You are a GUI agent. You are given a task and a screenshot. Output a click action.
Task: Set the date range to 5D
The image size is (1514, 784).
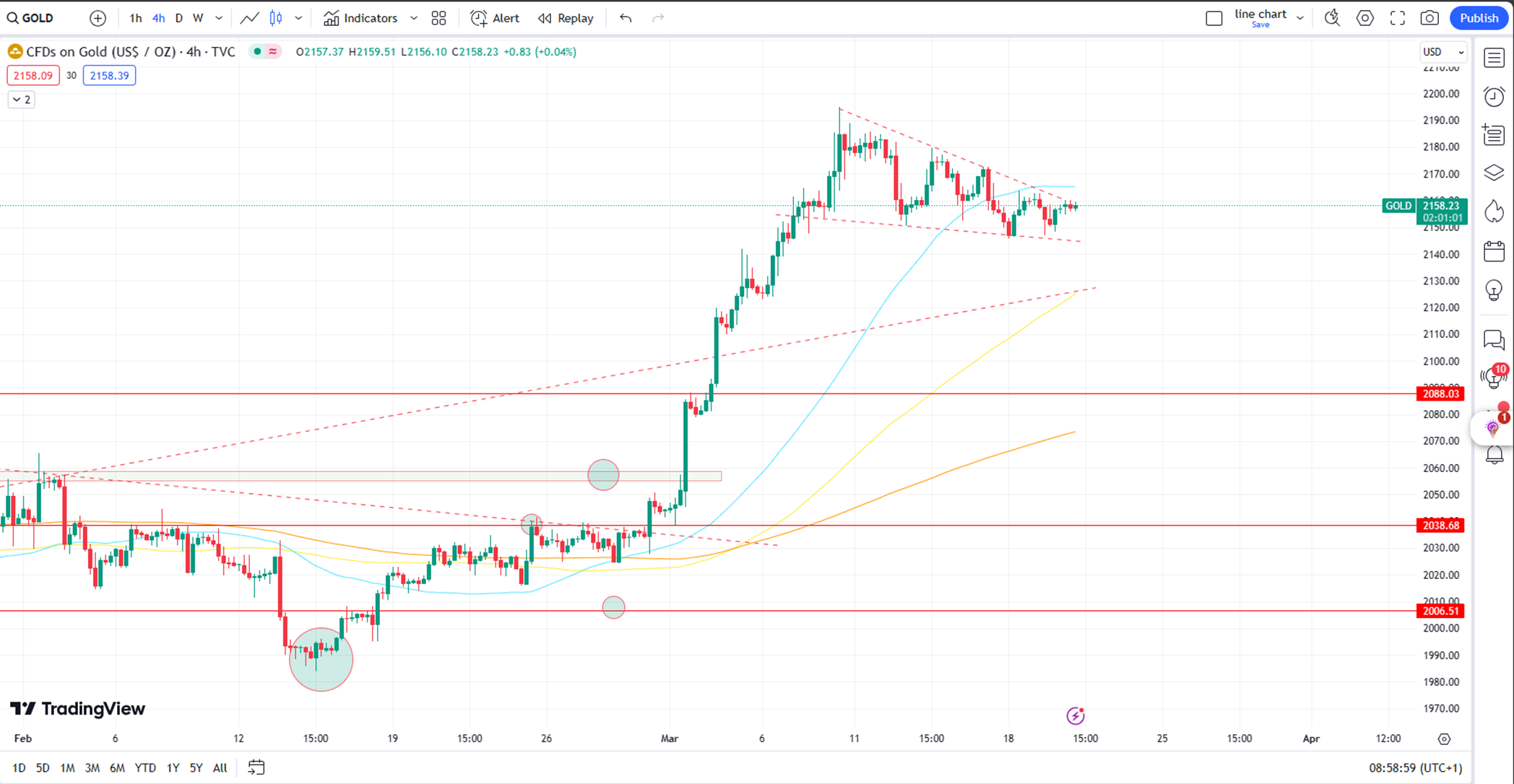(43, 767)
